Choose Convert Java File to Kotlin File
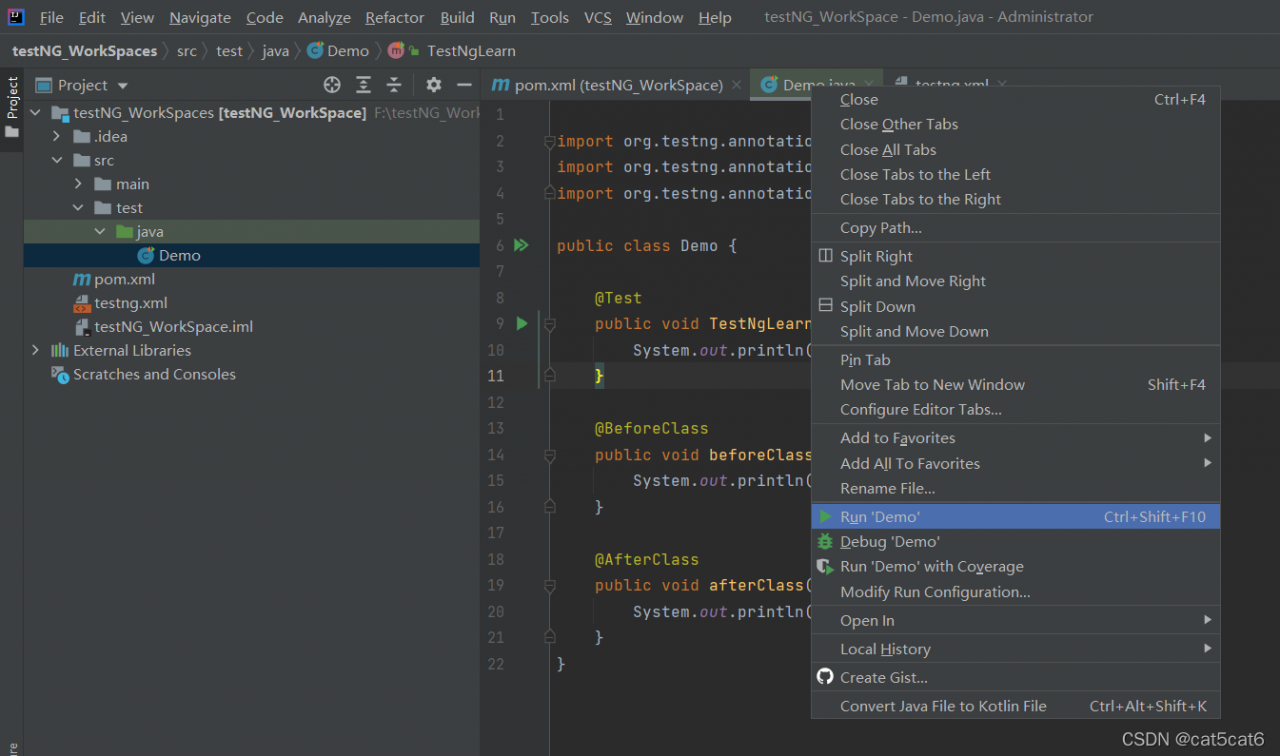 tap(1015, 706)
